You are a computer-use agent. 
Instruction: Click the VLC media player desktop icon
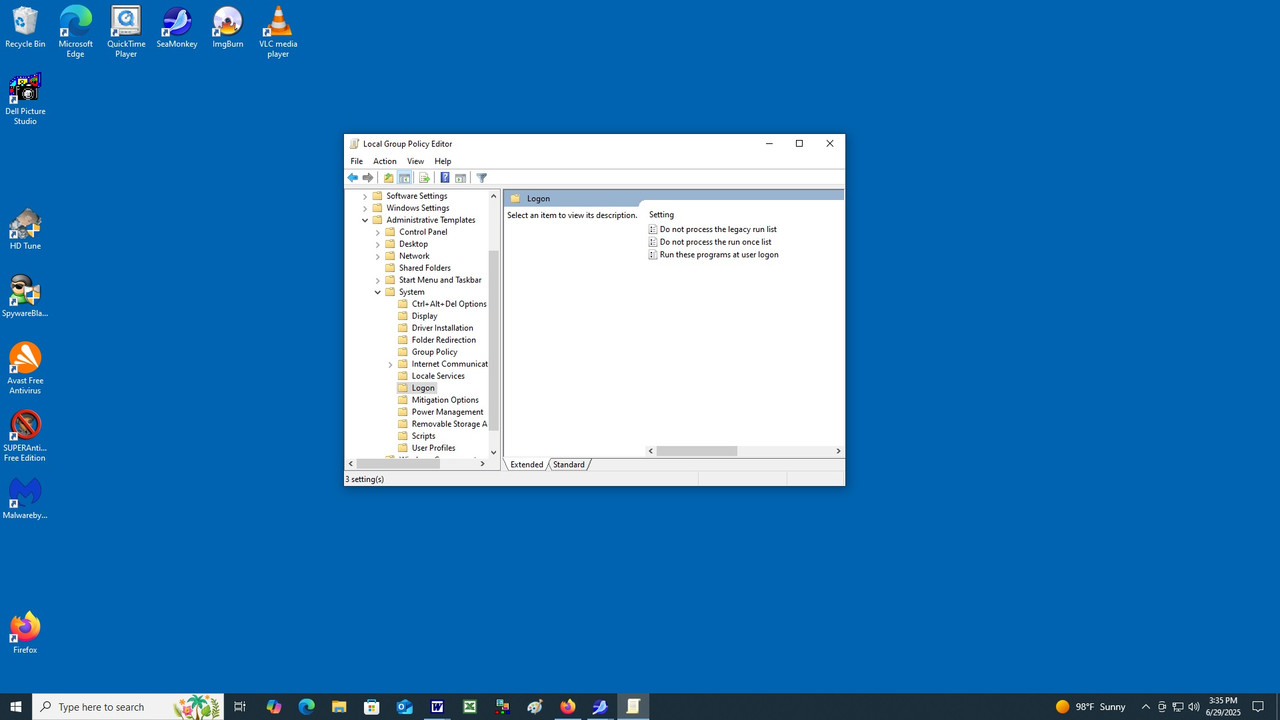click(x=278, y=32)
